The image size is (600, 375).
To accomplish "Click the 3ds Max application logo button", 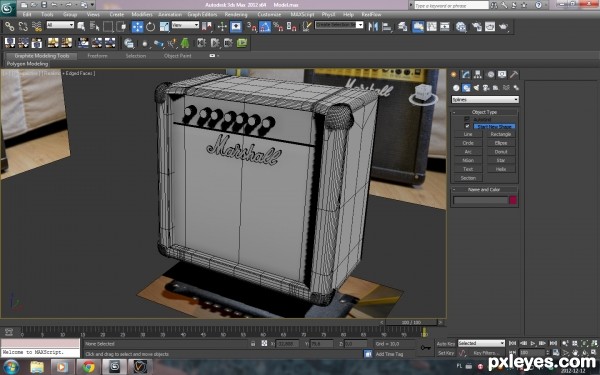I will (8, 7).
